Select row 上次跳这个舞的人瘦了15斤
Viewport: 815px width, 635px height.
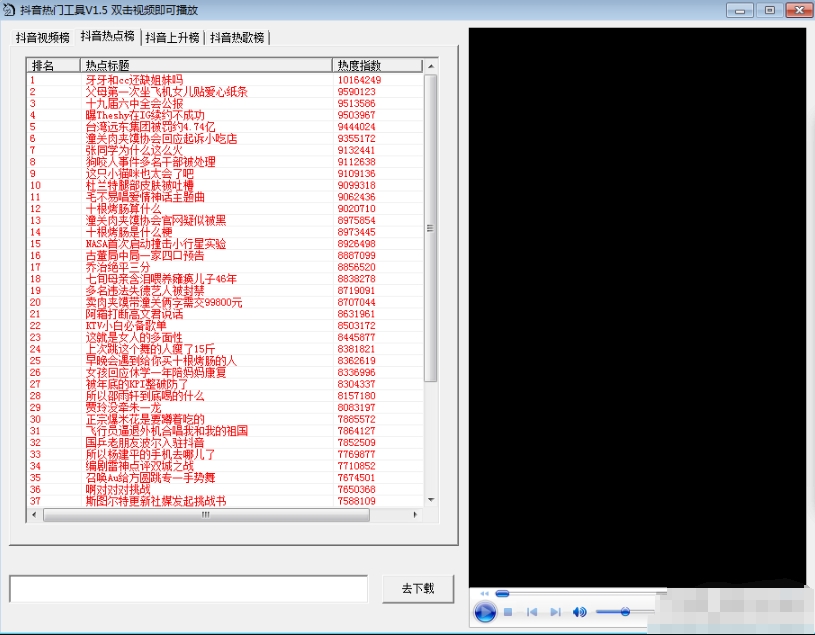(x=225, y=349)
